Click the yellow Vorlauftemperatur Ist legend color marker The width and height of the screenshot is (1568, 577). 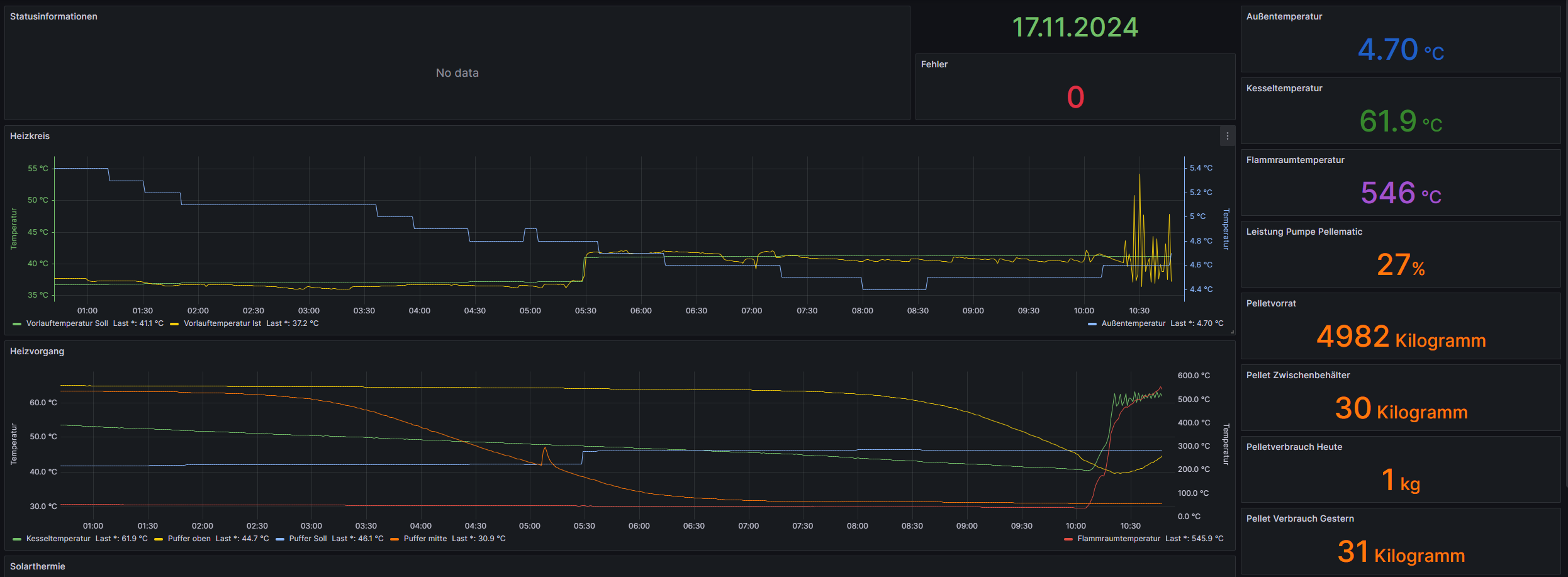tap(174, 324)
